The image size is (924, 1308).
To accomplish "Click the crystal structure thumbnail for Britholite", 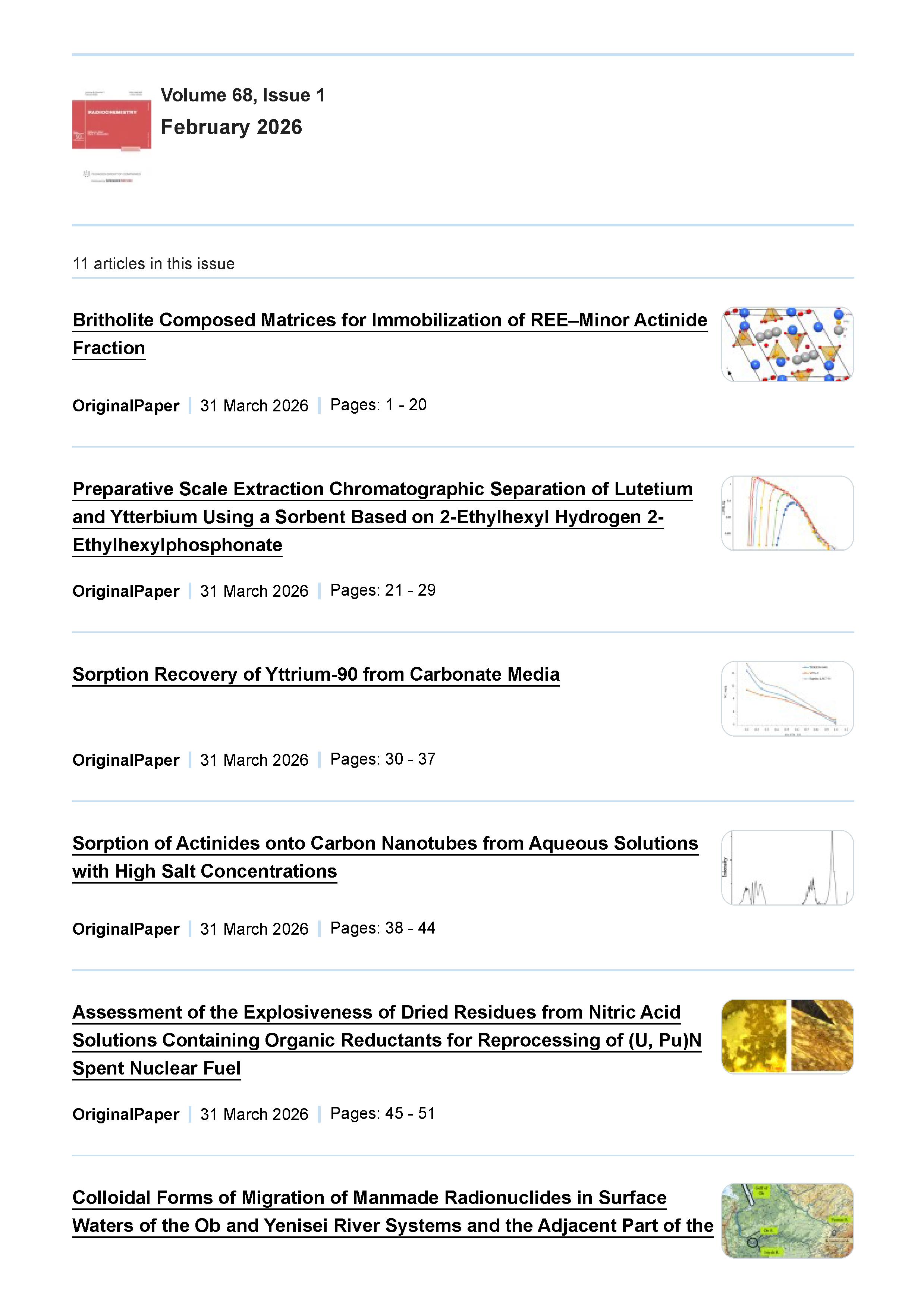I will pos(787,344).
